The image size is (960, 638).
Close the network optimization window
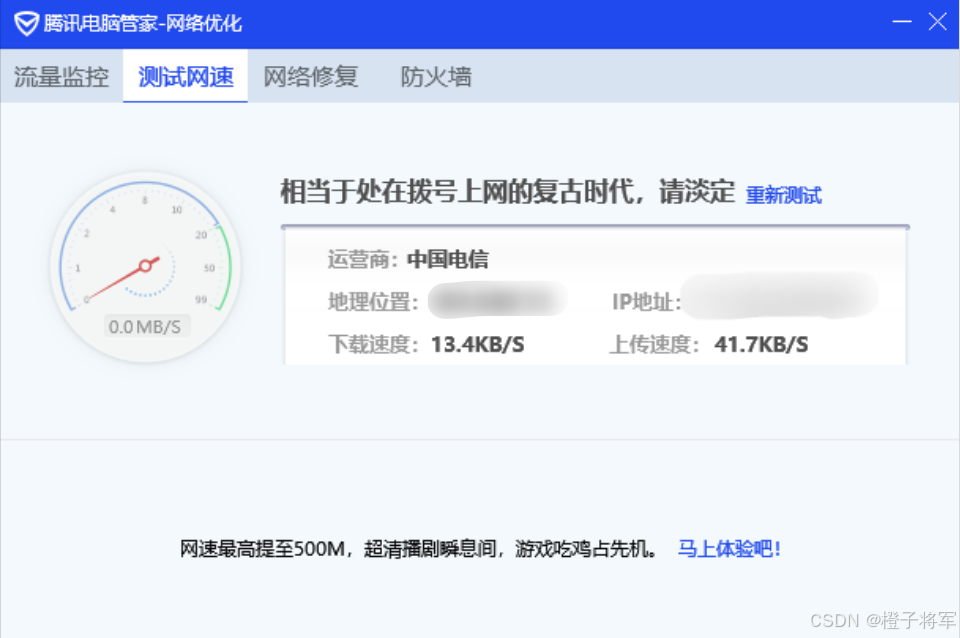coord(937,22)
